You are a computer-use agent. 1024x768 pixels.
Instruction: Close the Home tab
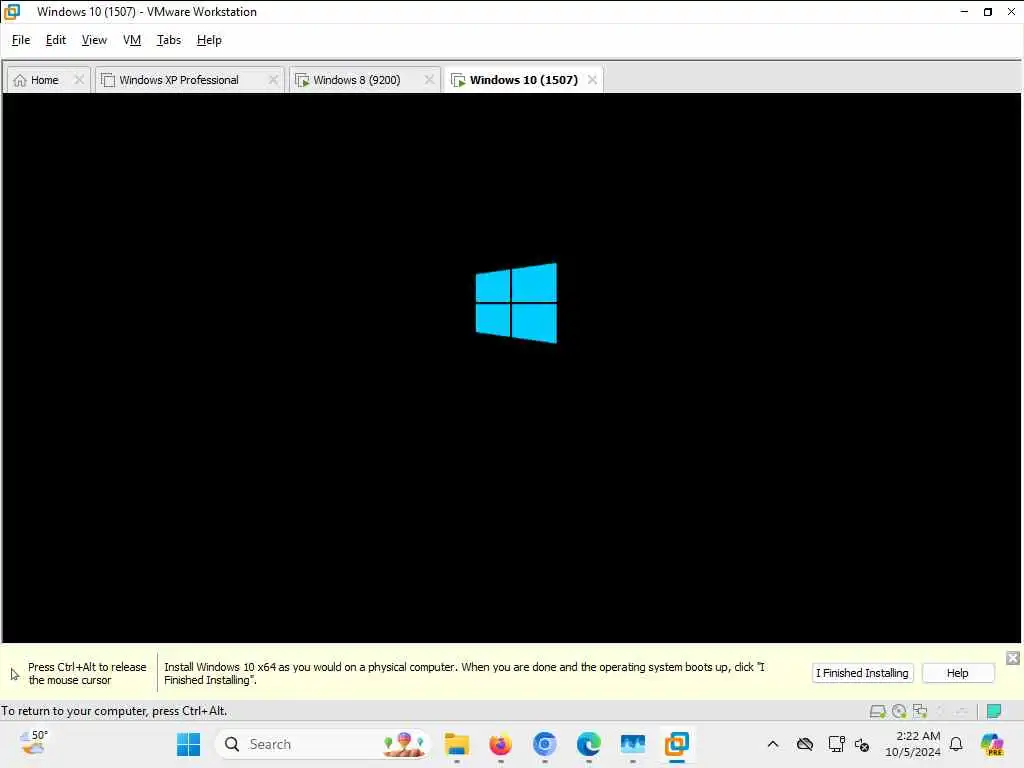coord(79,80)
